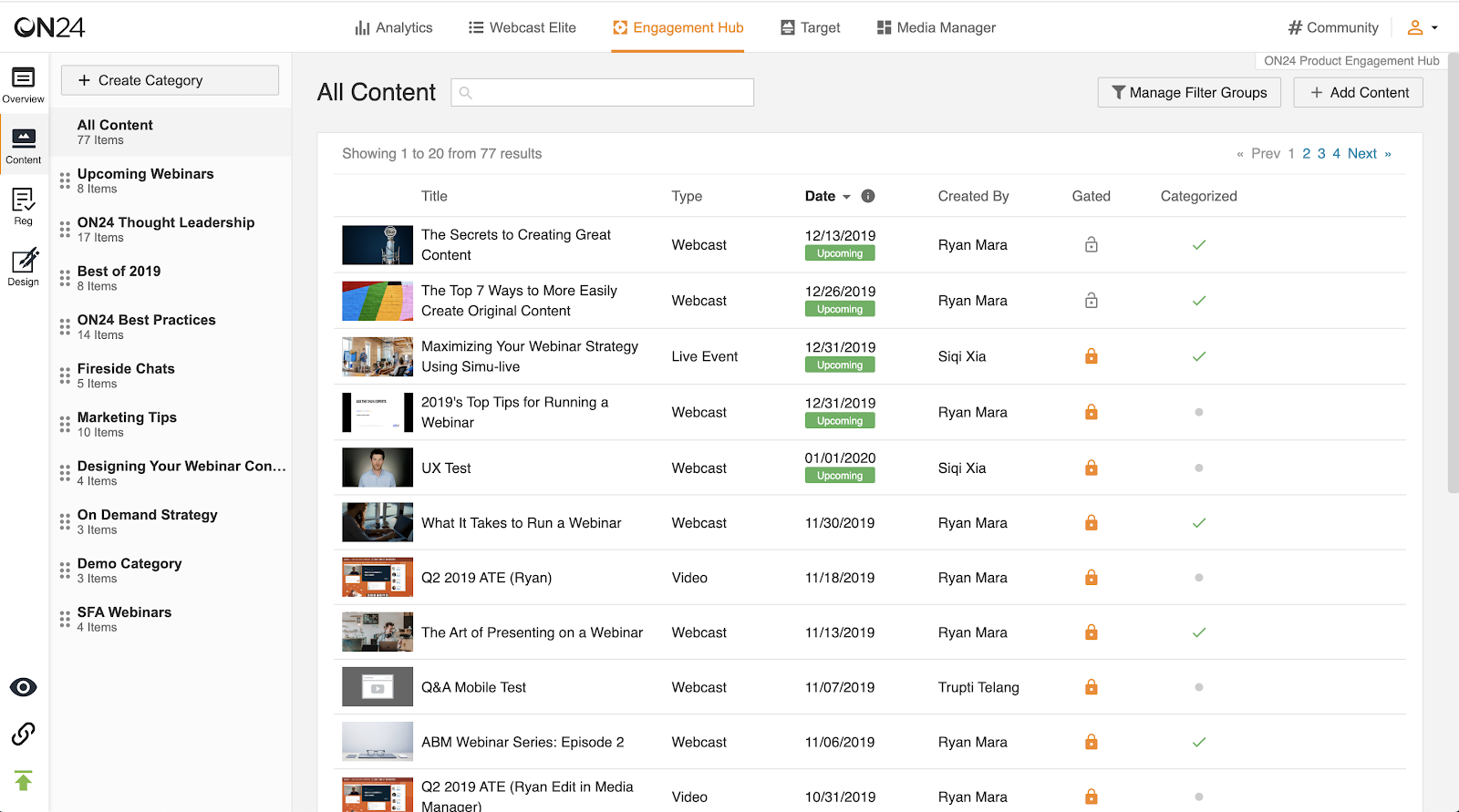Click the page vertical scrollbar
Screen dimensions: 1459x812
click(1454, 273)
